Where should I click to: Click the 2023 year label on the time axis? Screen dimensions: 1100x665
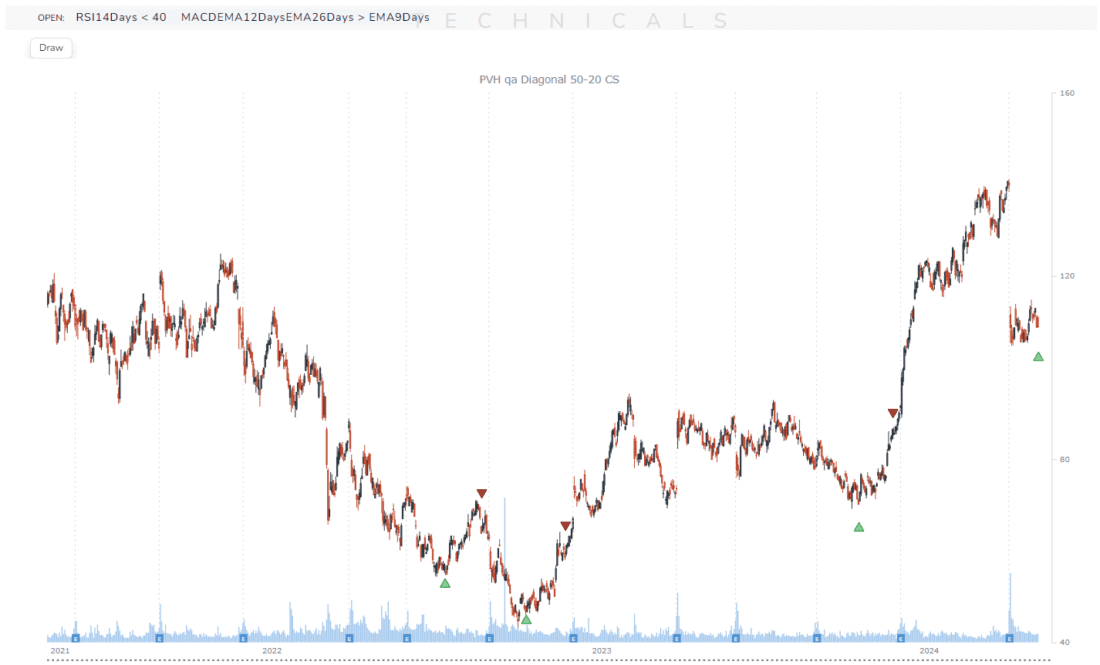(x=602, y=648)
